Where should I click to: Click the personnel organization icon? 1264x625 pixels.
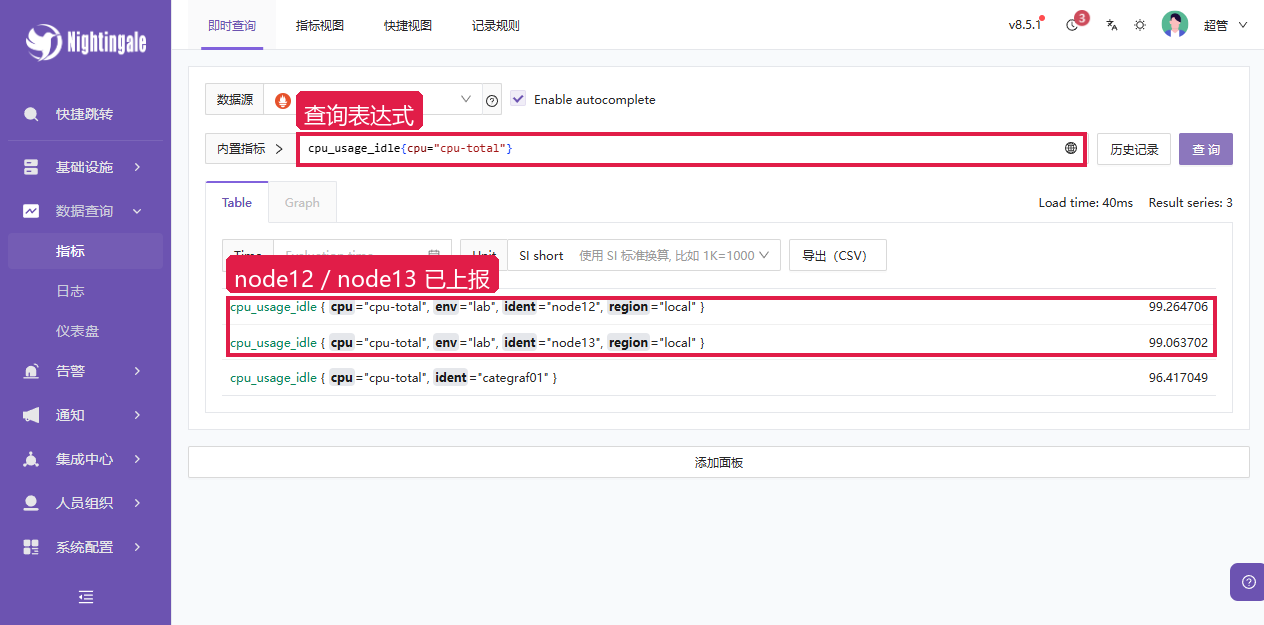32,503
